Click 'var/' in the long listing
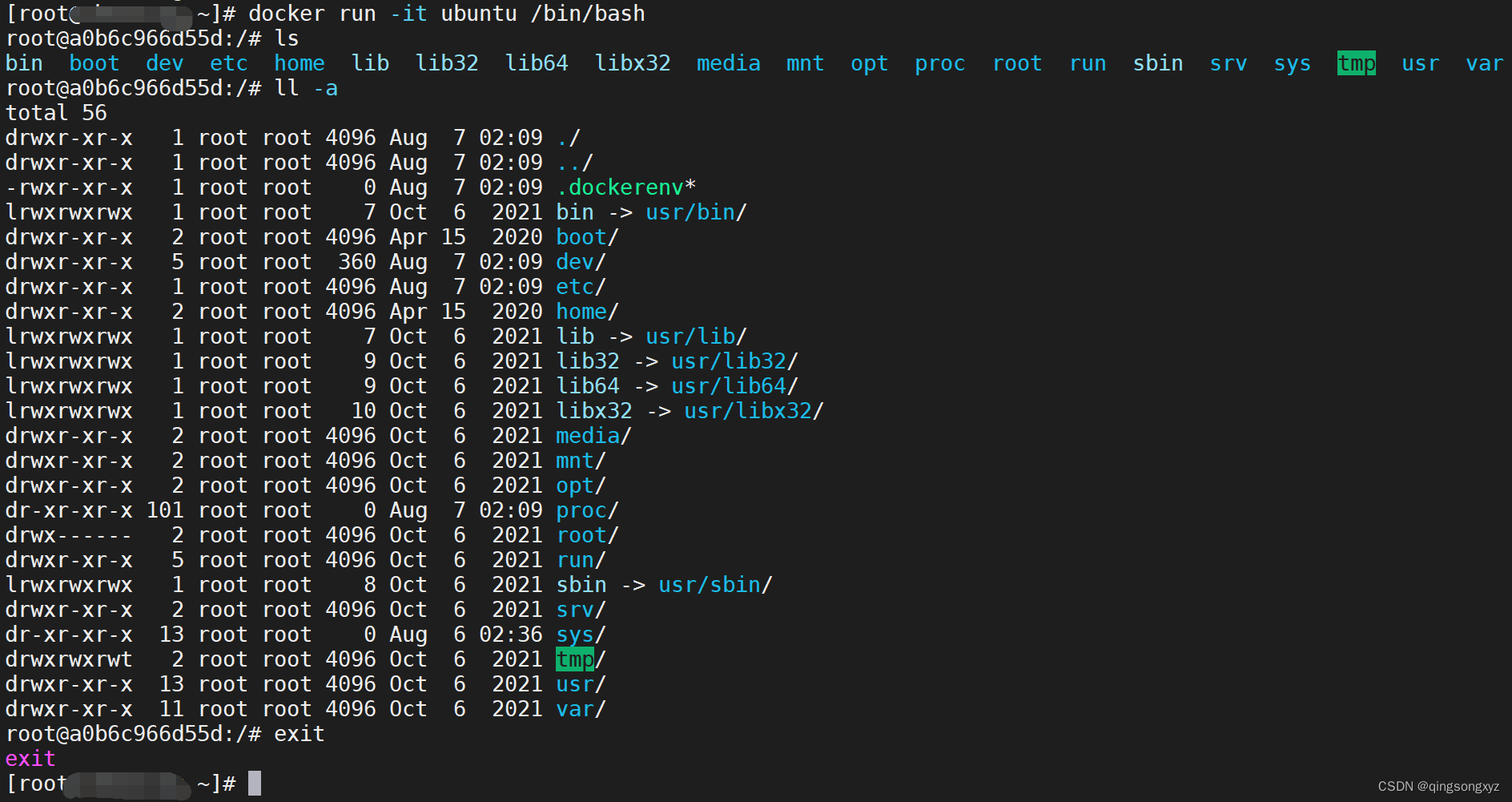Viewport: 1512px width, 802px height. [581, 709]
